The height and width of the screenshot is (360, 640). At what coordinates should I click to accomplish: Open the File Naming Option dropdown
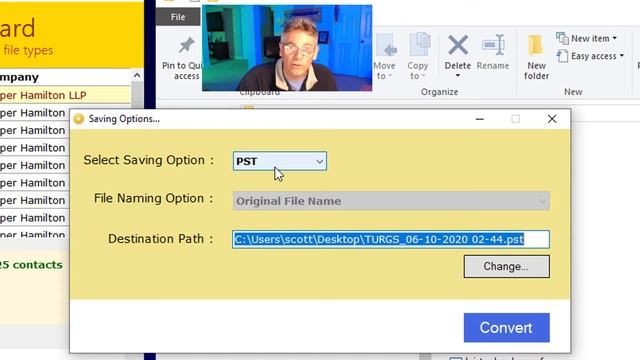(x=391, y=201)
